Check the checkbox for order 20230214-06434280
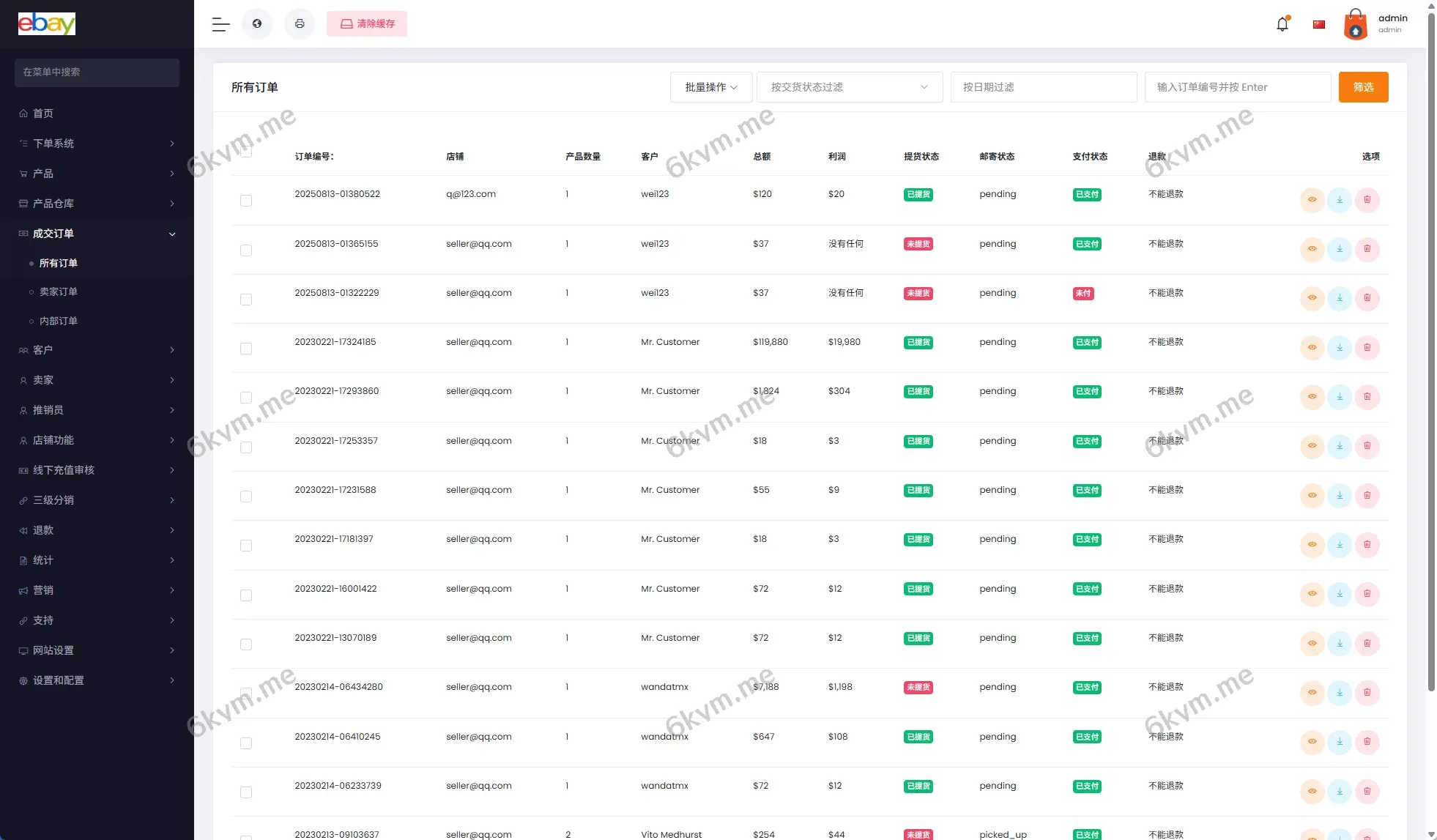 [x=246, y=693]
